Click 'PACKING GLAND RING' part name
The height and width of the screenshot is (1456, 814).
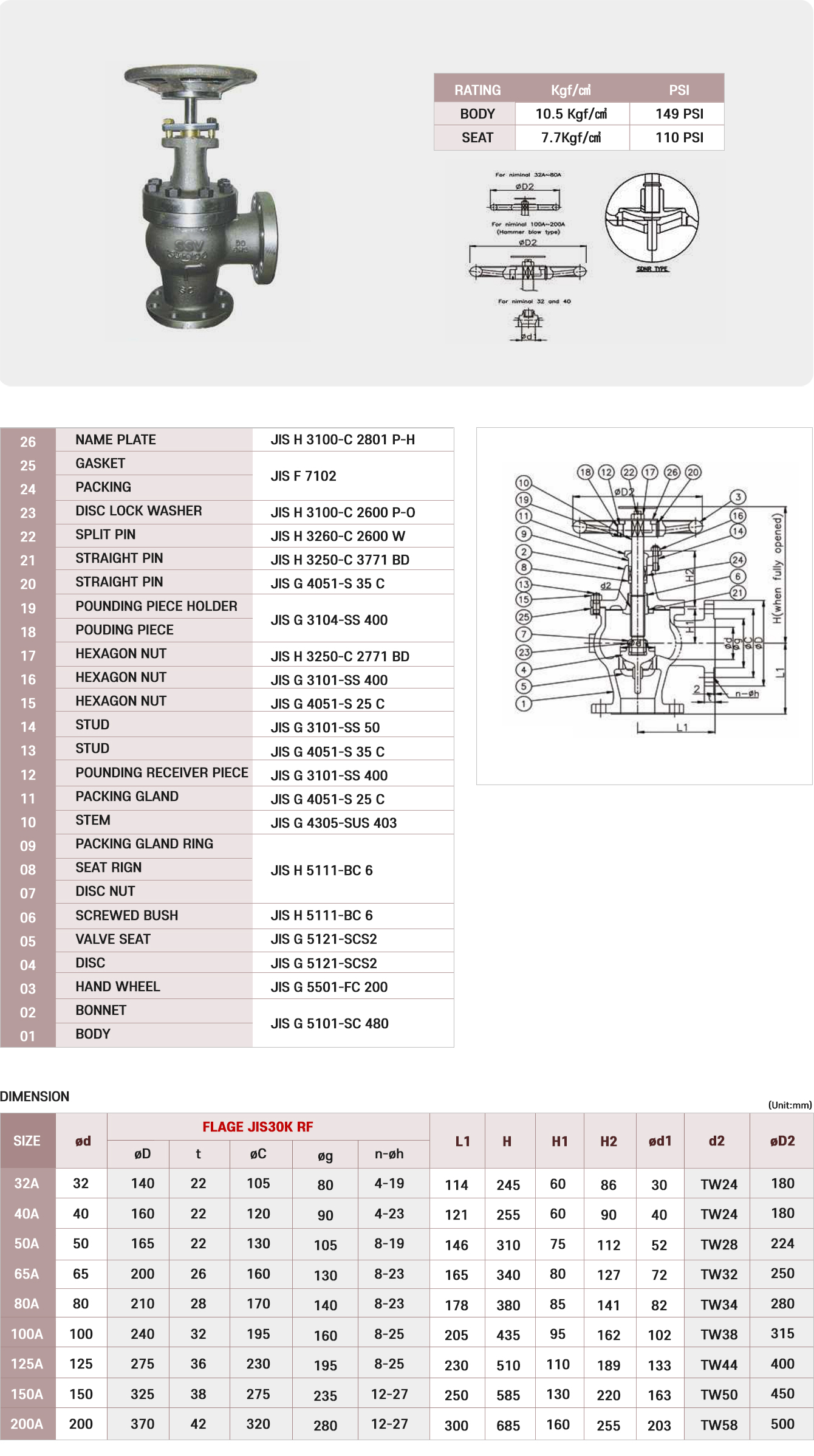[144, 844]
